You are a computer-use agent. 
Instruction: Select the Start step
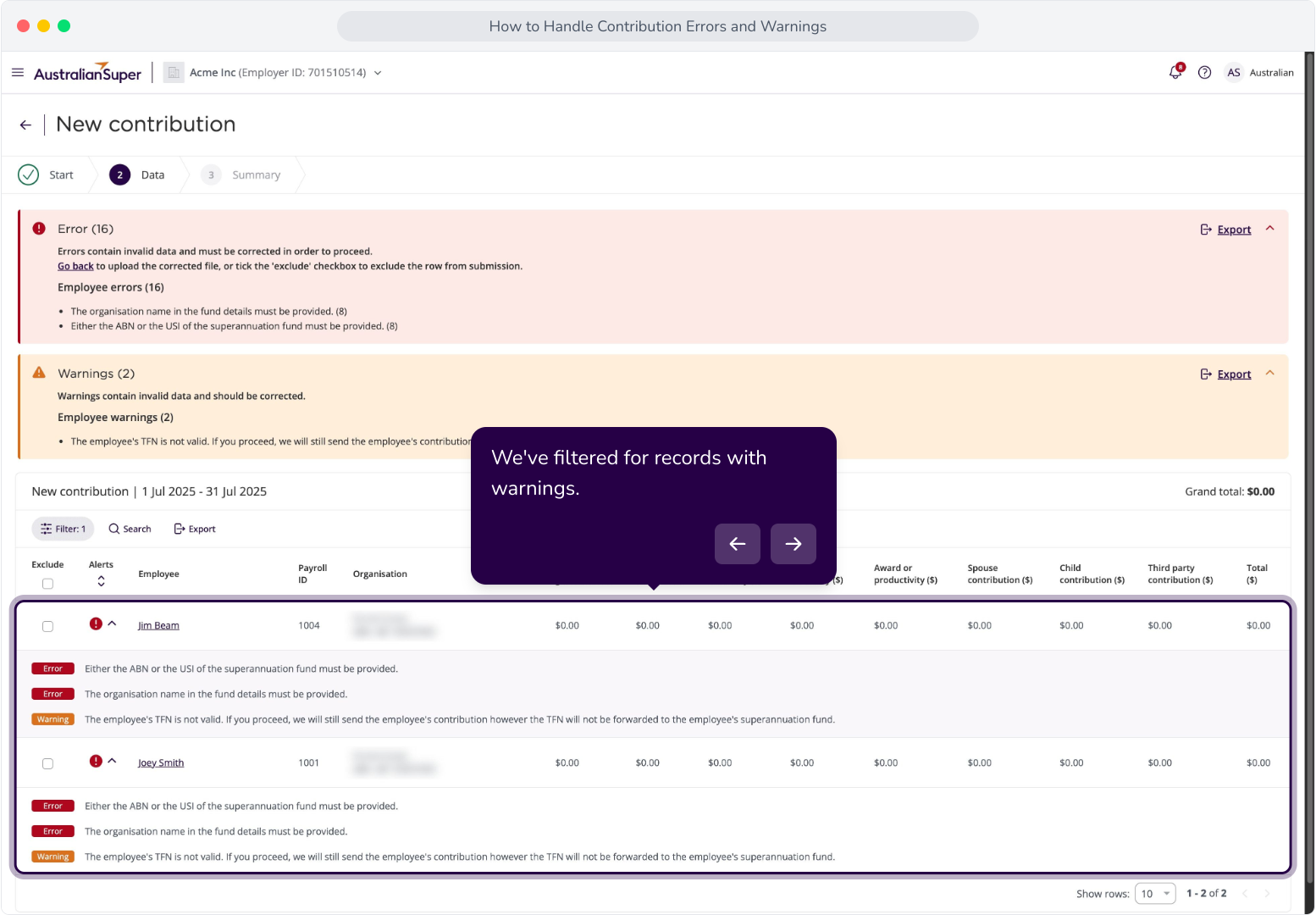46,175
